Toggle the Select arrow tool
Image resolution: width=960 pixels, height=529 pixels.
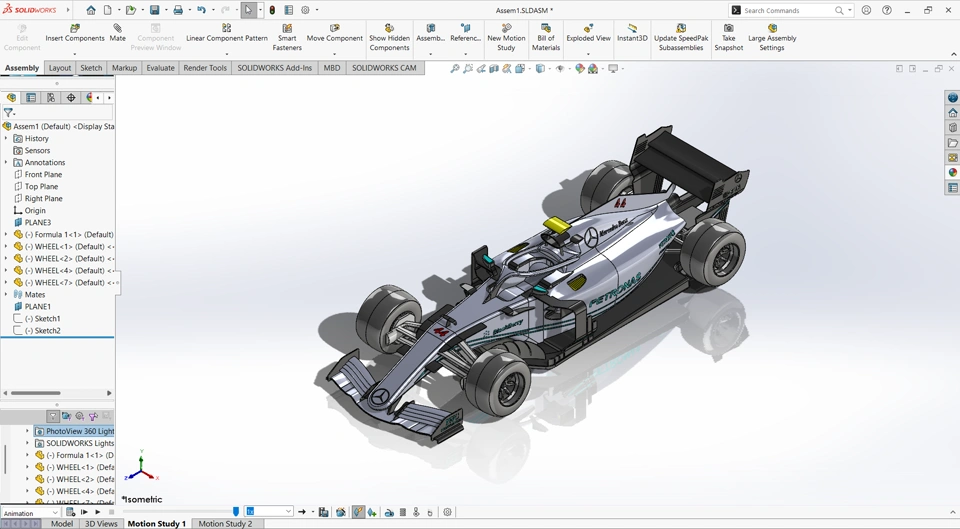[x=248, y=10]
